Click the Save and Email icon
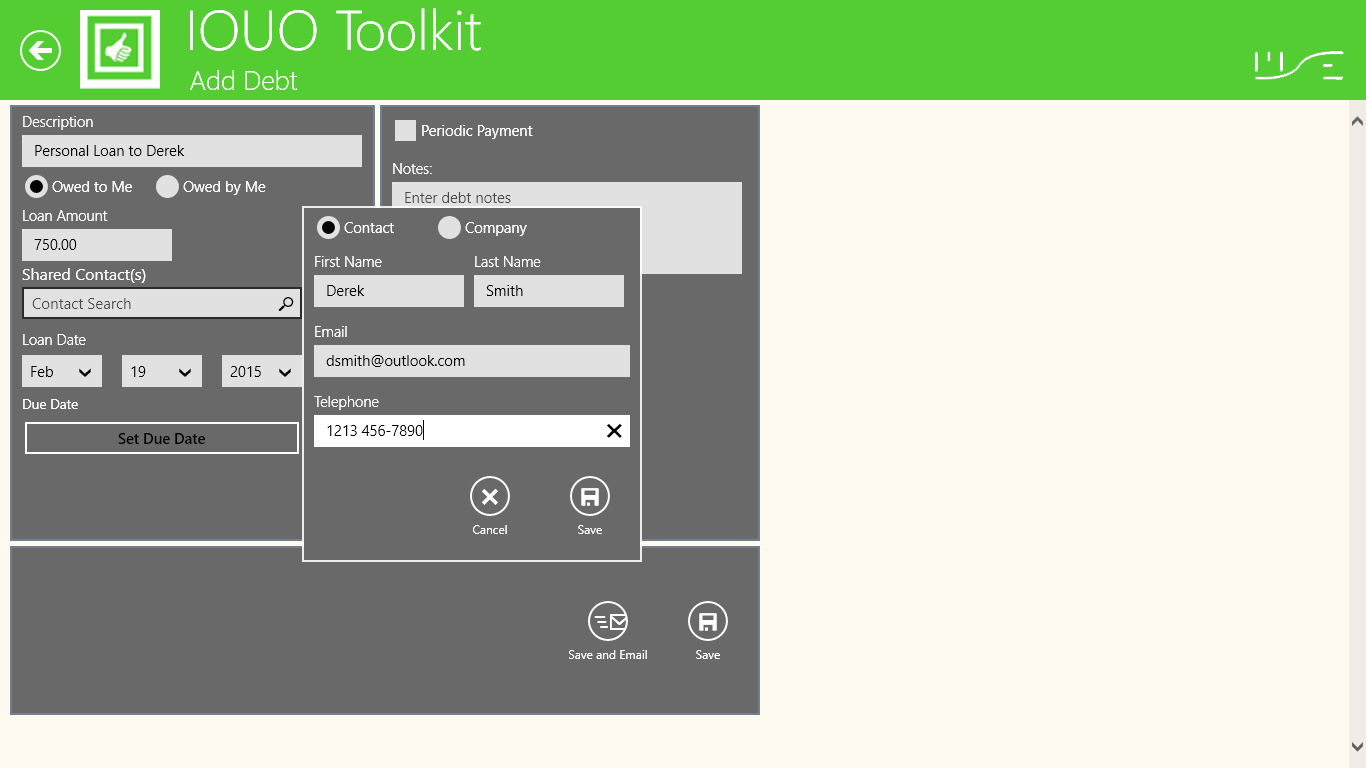 [x=608, y=622]
